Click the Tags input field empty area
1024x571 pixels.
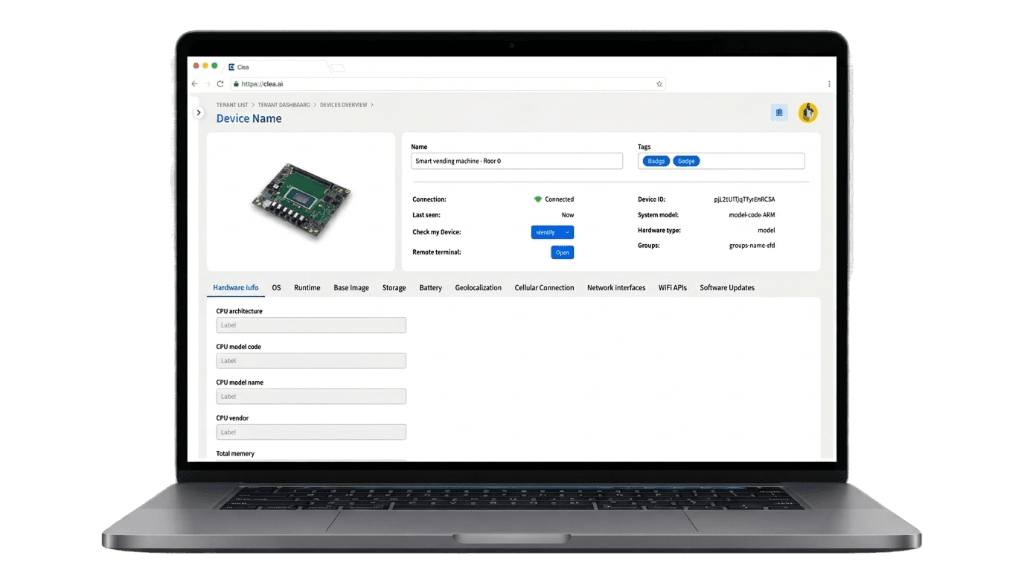(x=751, y=161)
